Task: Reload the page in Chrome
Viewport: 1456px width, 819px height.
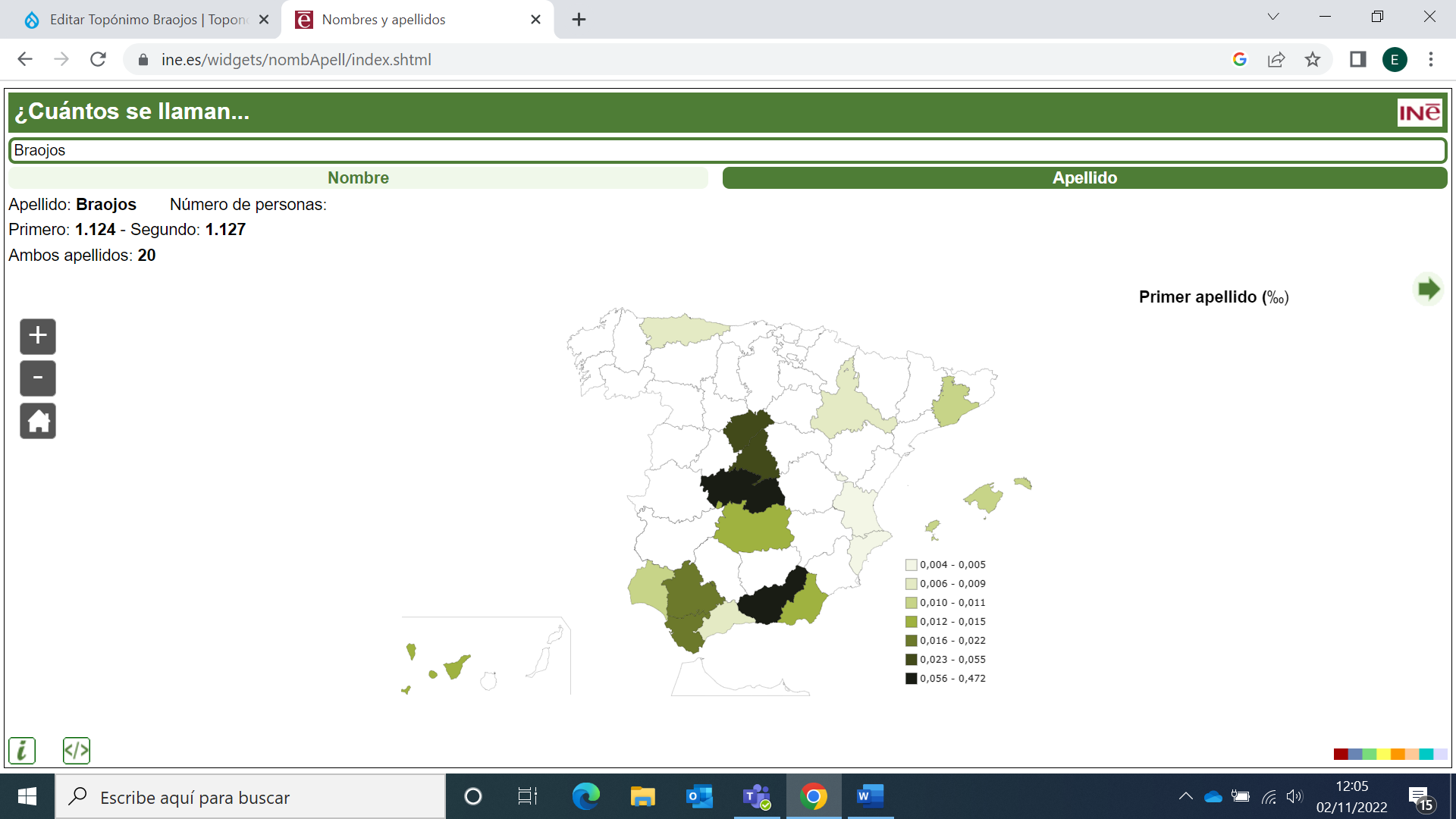Action: click(98, 59)
